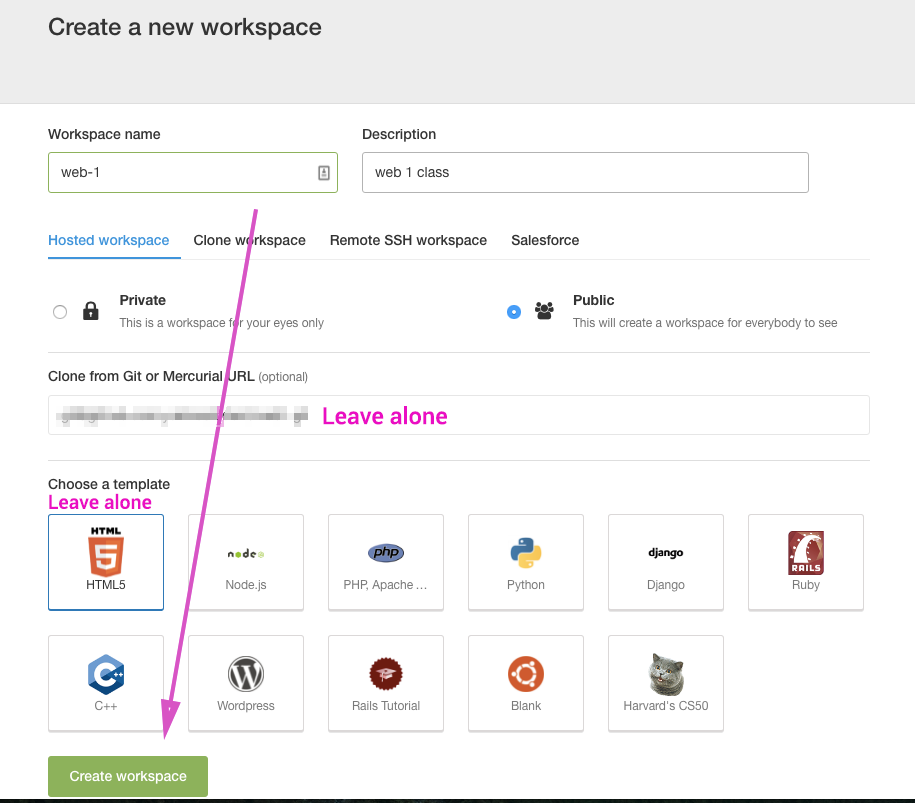Switch to the Salesforce tab

545,240
